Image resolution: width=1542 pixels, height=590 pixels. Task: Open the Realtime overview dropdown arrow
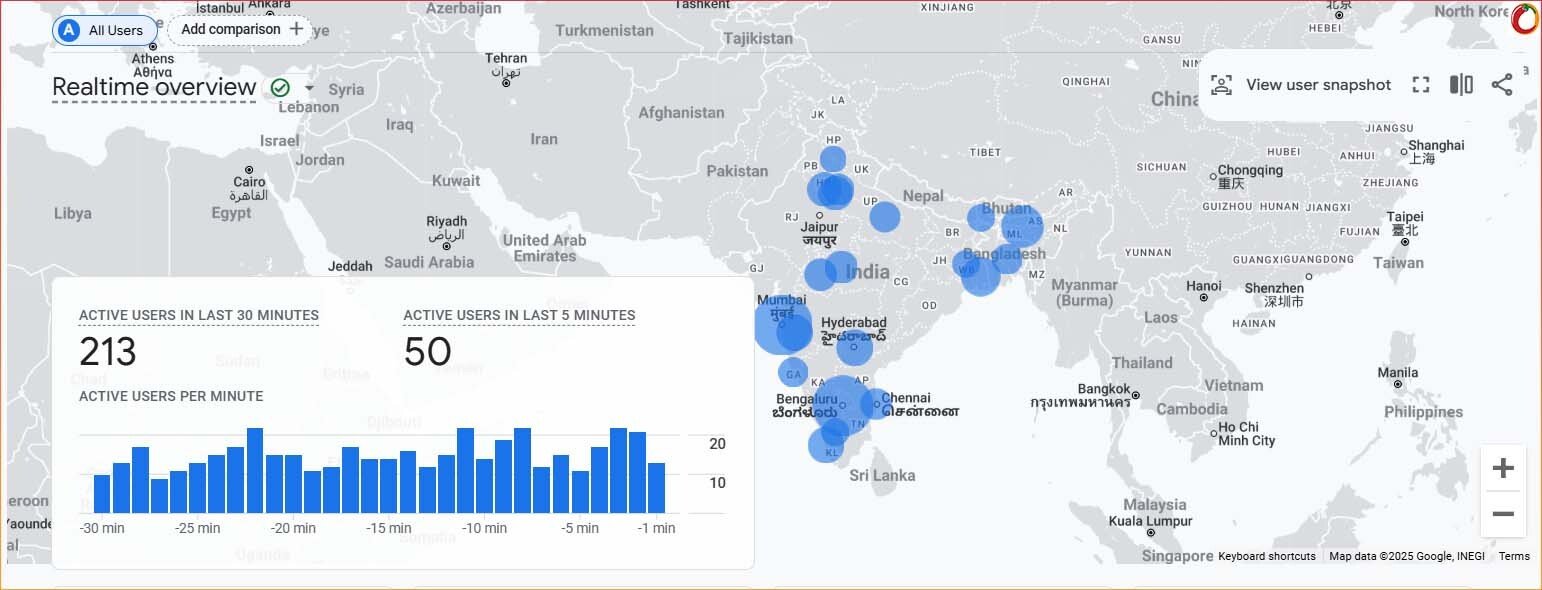click(x=309, y=88)
